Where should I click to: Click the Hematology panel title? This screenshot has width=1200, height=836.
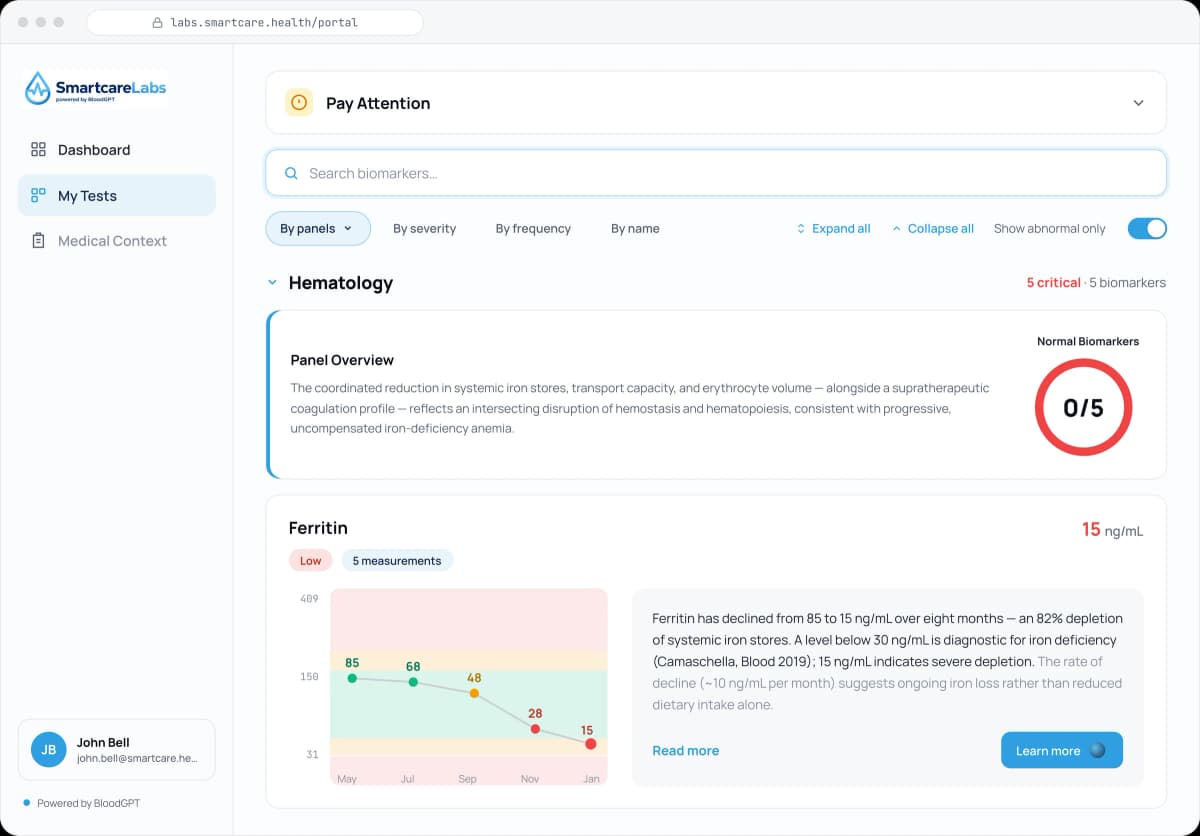[341, 283]
